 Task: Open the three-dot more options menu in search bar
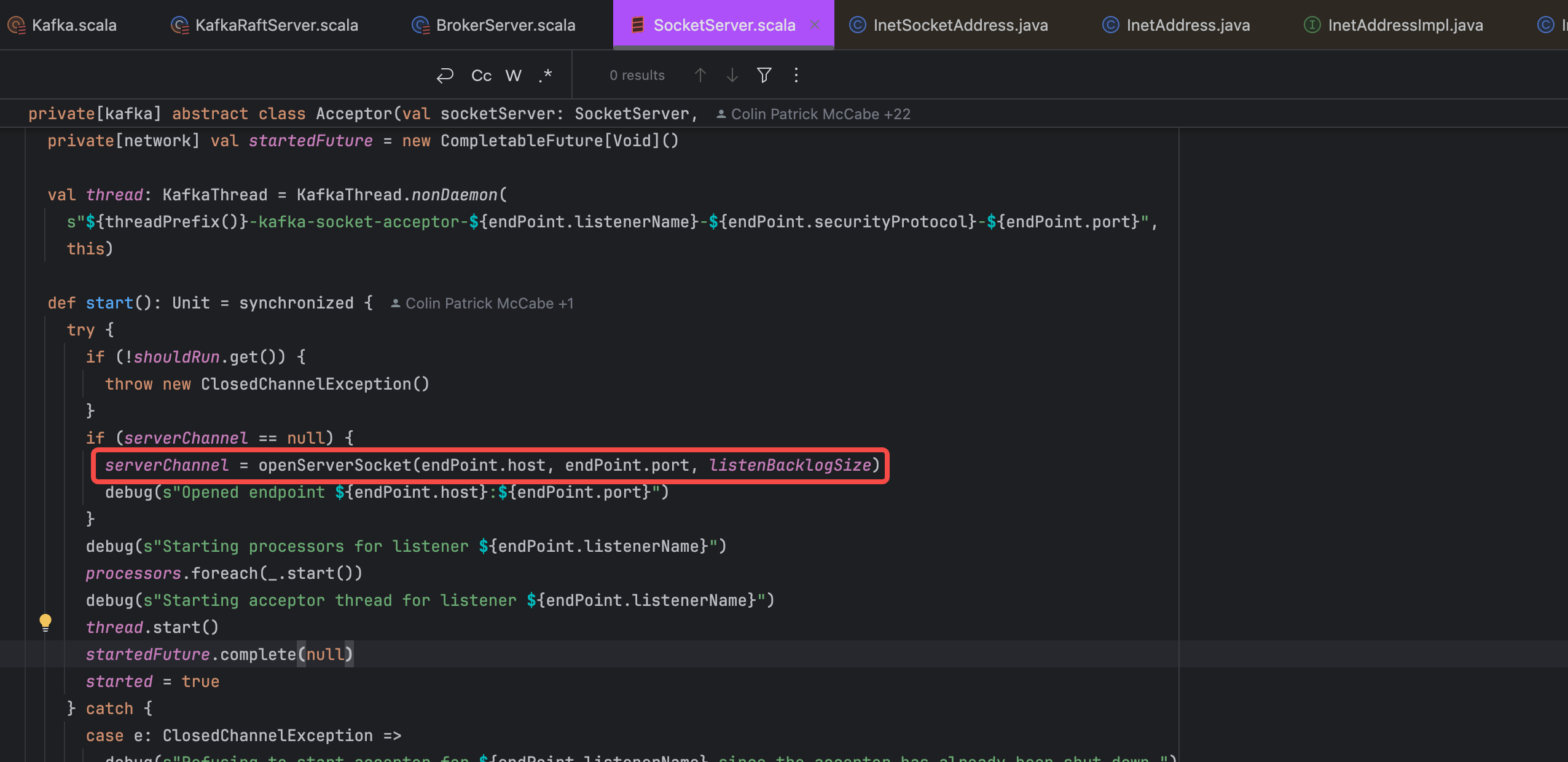796,75
